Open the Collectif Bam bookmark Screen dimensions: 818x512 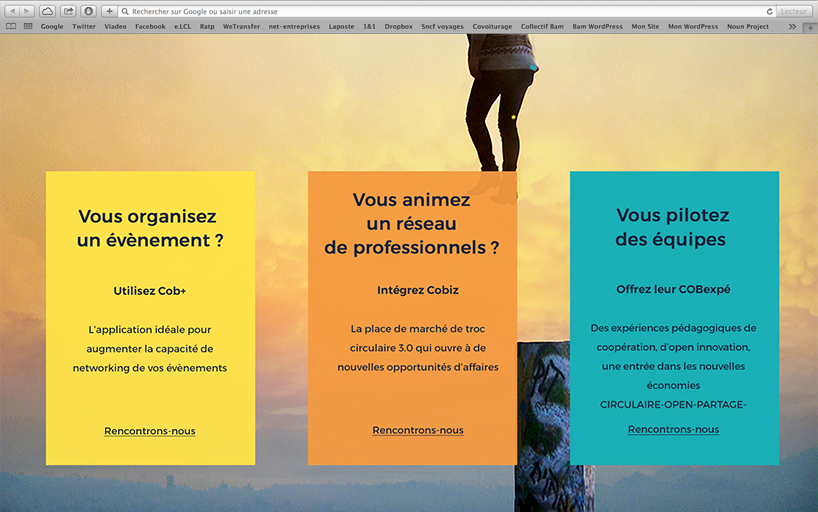(x=542, y=27)
